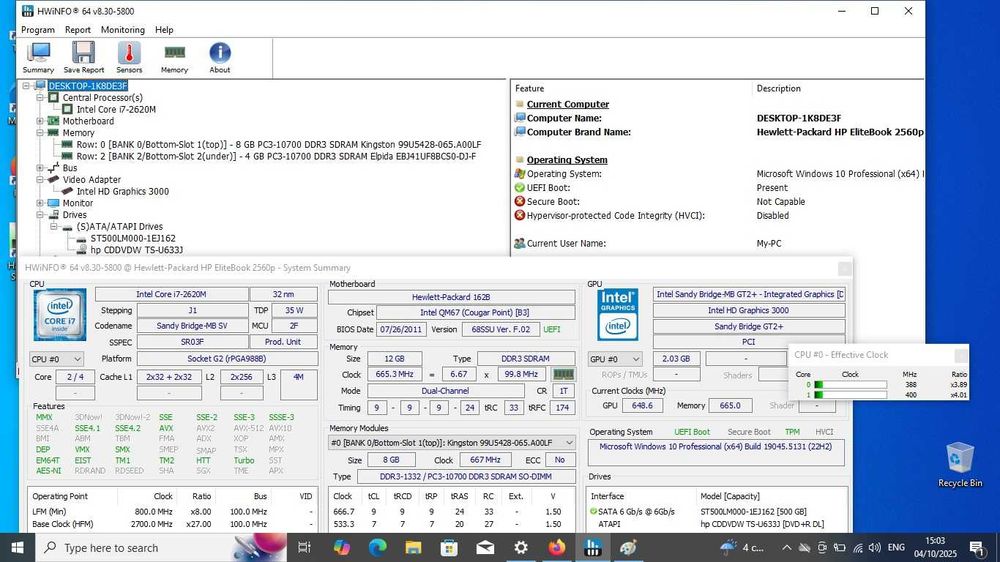The height and width of the screenshot is (562, 1000).
Task: Collapse the DESKTOP-1K8DE3F root node
Action: pyautogui.click(x=26, y=85)
